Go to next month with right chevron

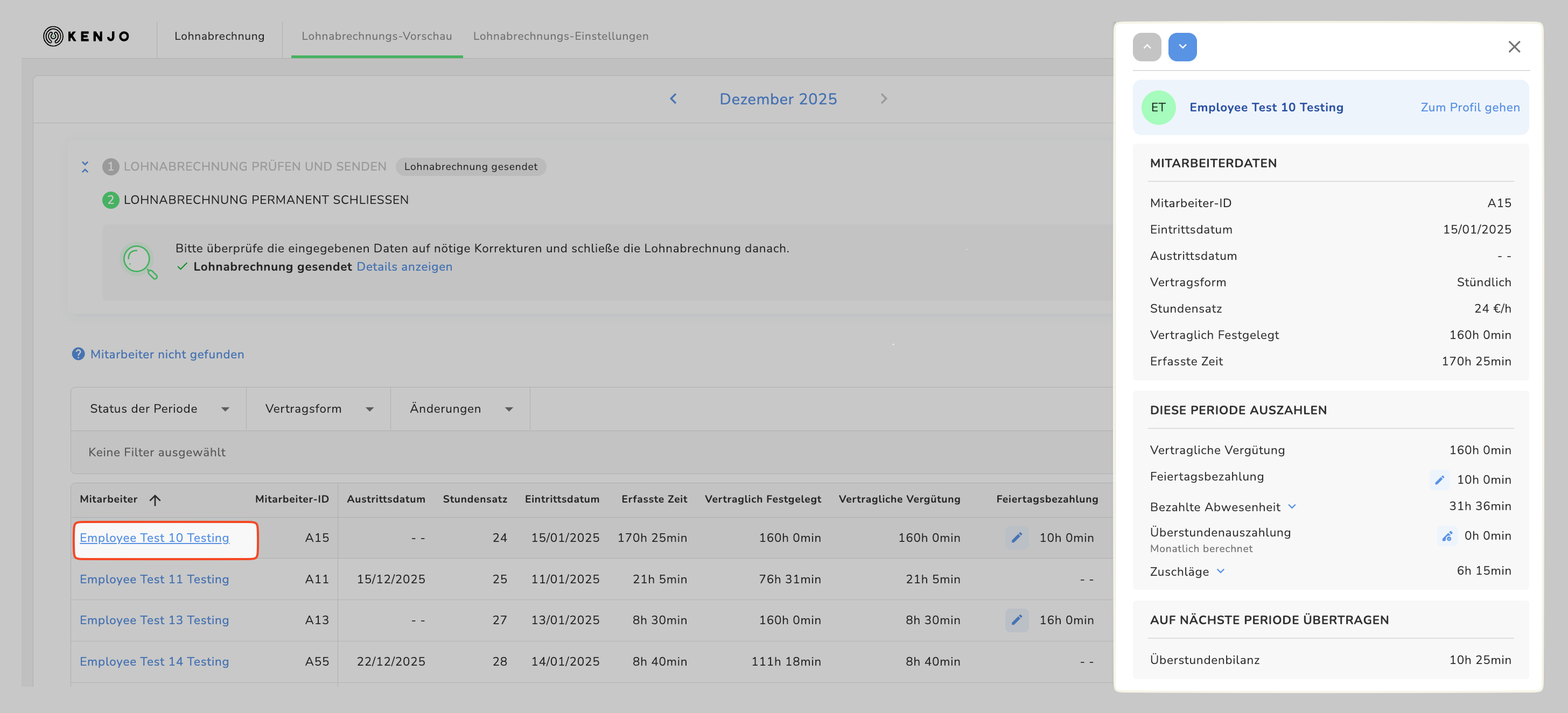[884, 98]
